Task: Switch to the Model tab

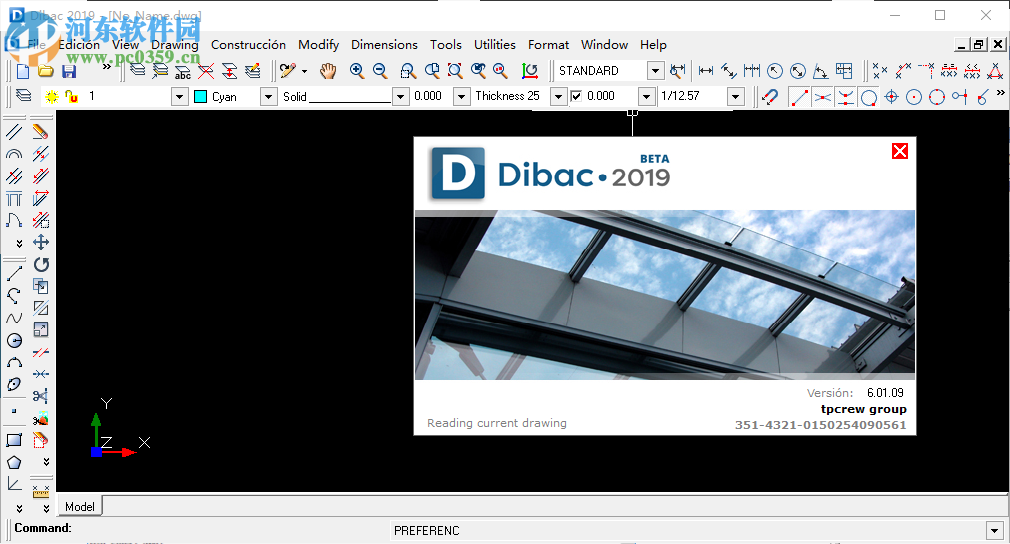Action: coord(80,507)
